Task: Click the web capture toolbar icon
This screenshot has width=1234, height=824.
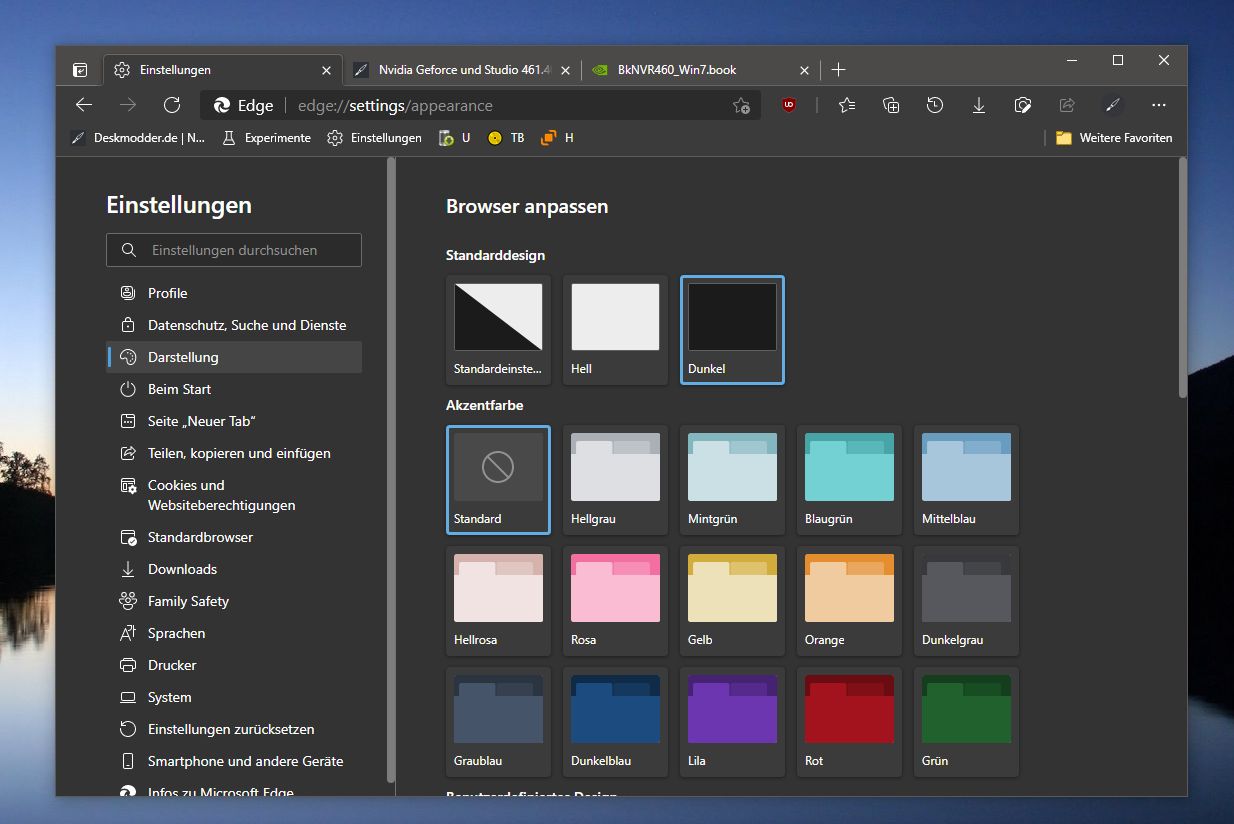Action: click(x=1023, y=105)
